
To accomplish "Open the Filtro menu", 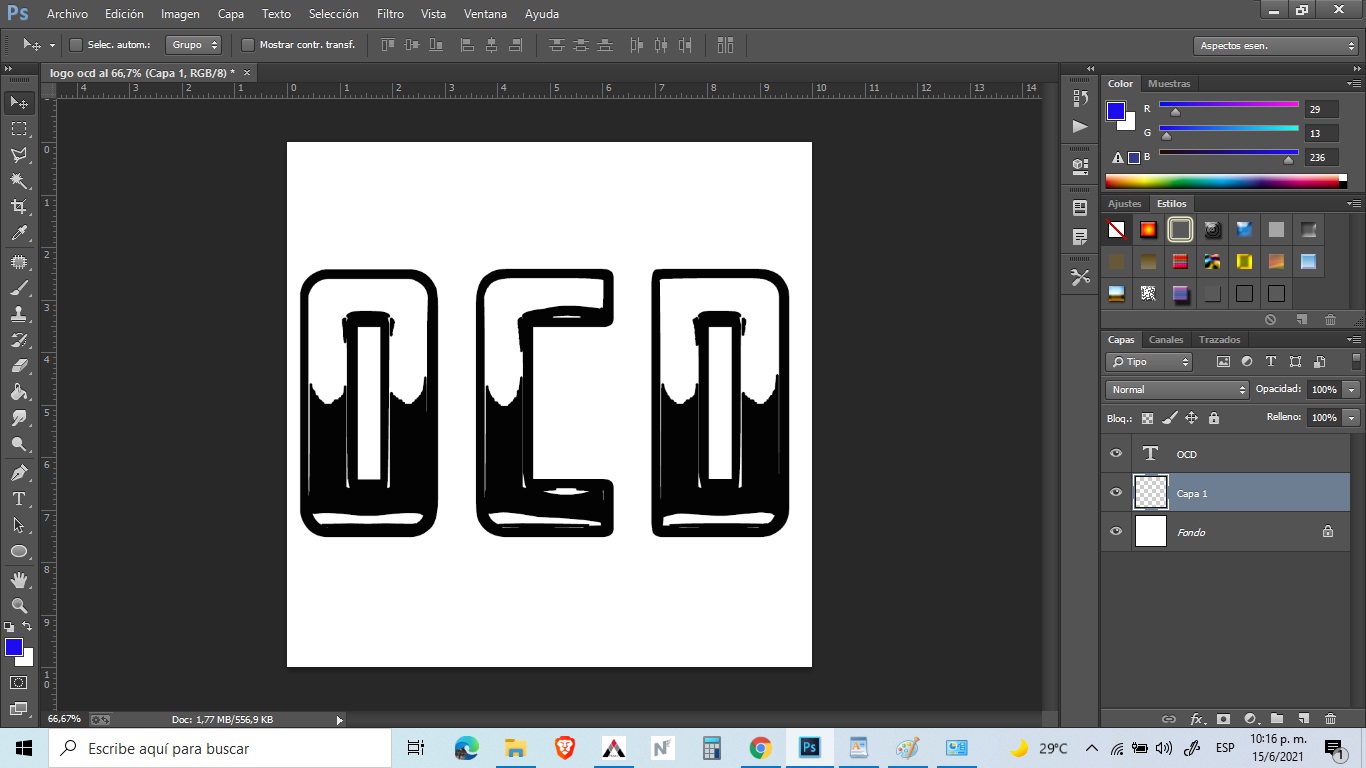I will 390,14.
